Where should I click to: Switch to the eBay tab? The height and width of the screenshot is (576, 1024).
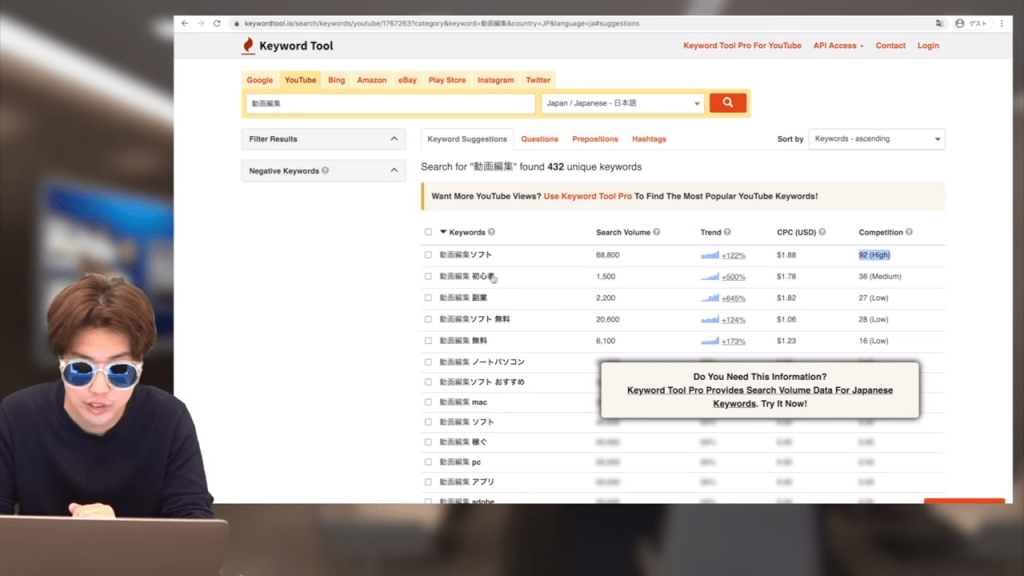(x=408, y=80)
